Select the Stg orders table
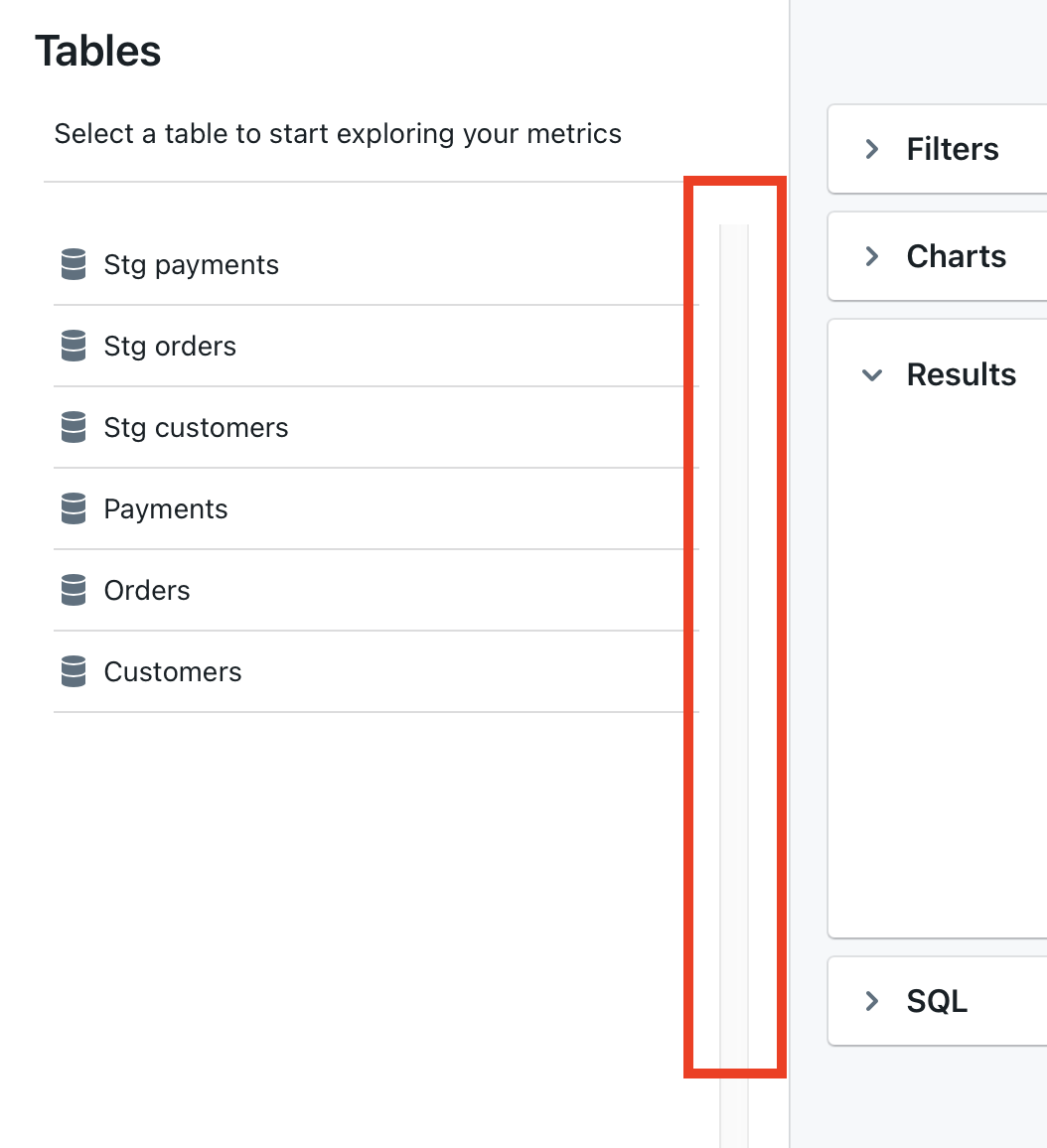Viewport: 1047px width, 1148px height. (170, 346)
